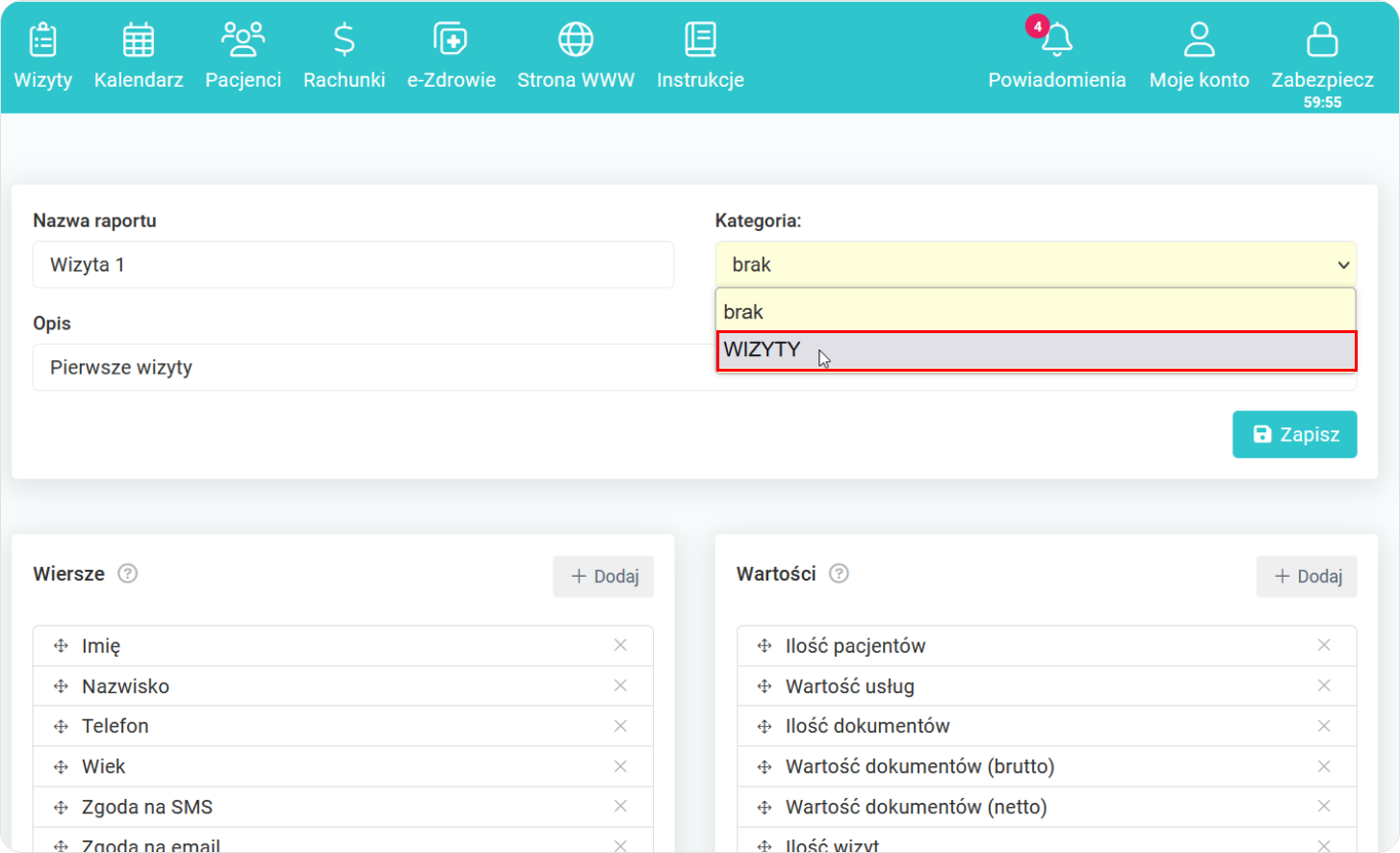Show help for Wiersze section
The image size is (1400, 853).
pyautogui.click(x=127, y=574)
